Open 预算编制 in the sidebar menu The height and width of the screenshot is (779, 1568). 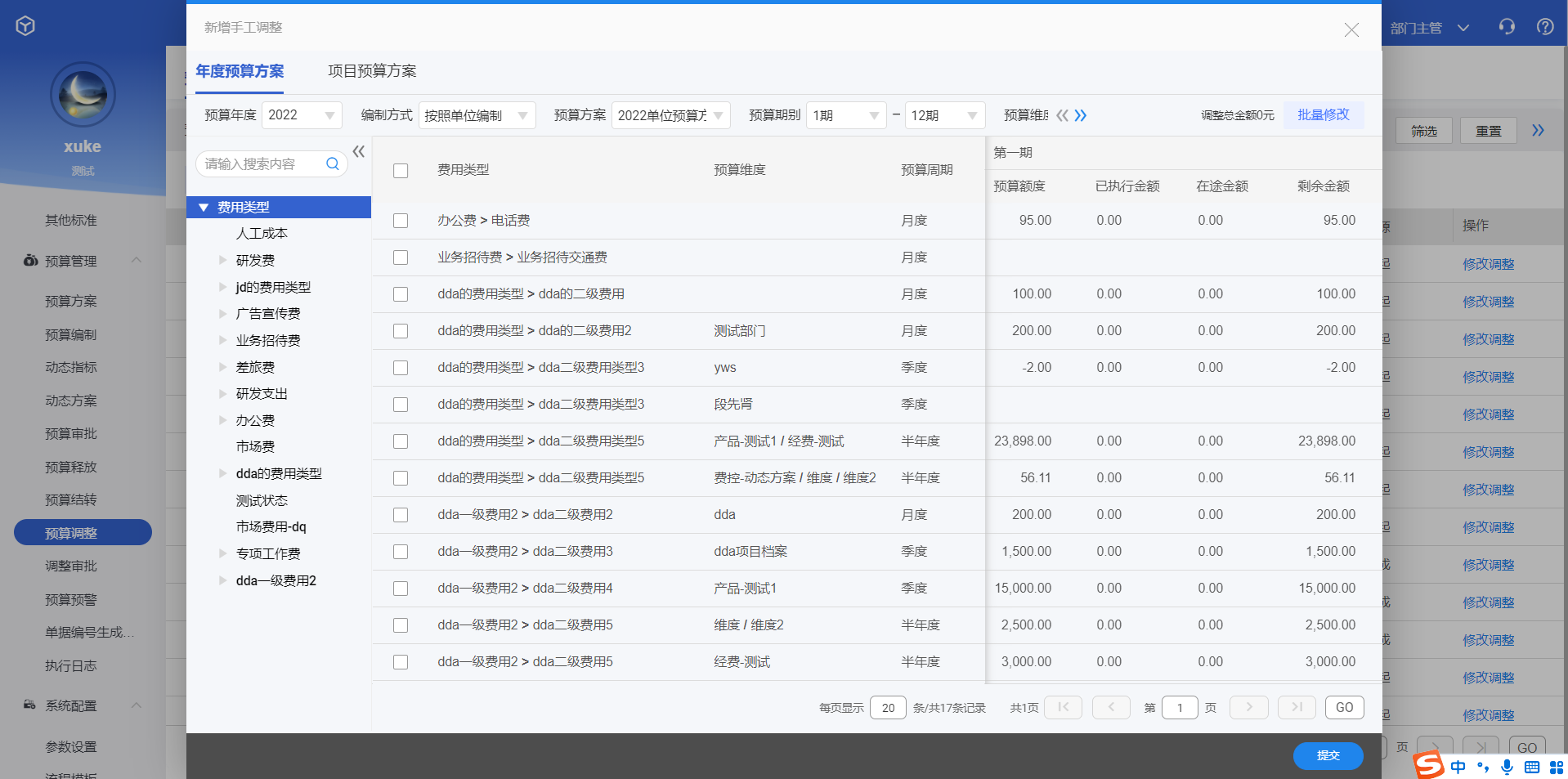tap(71, 334)
